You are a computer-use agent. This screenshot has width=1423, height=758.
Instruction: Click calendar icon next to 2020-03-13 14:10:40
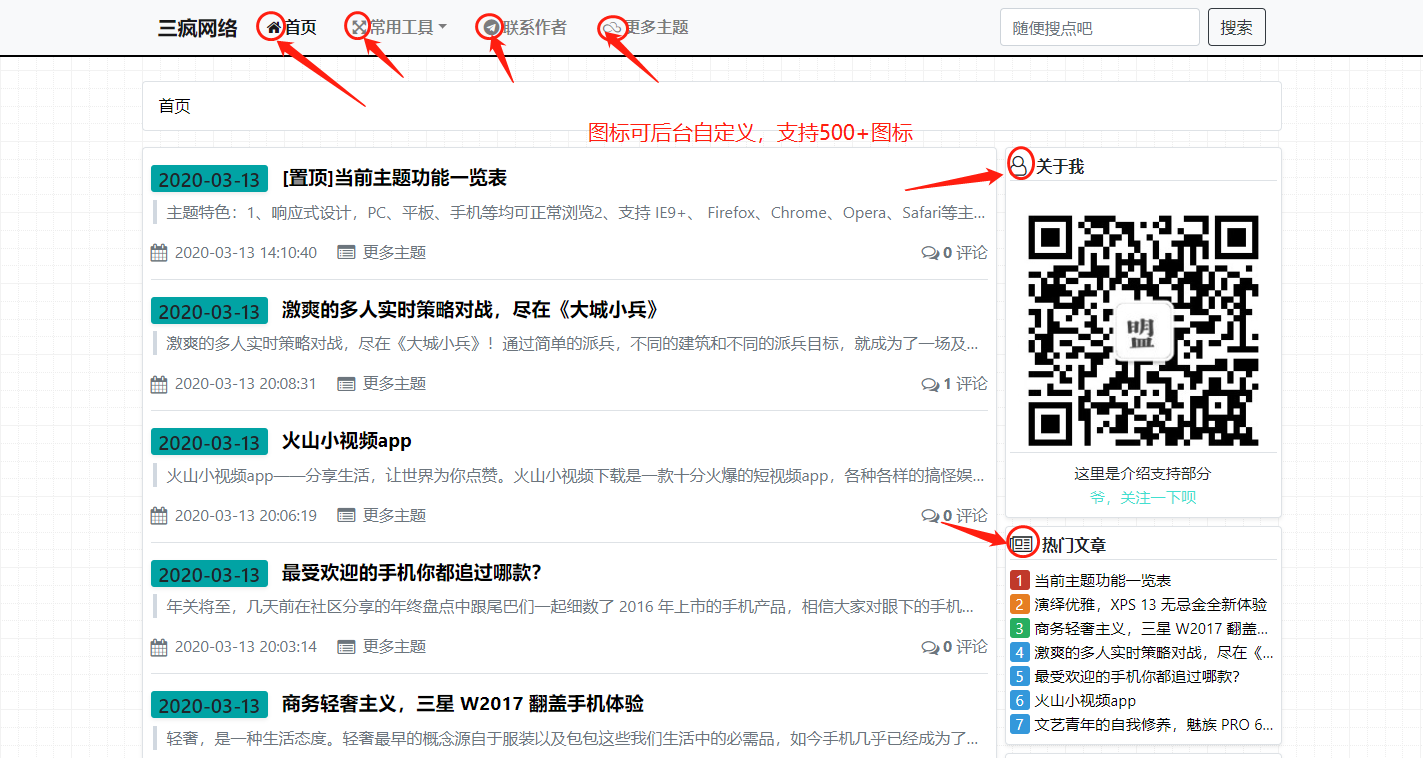click(x=159, y=253)
